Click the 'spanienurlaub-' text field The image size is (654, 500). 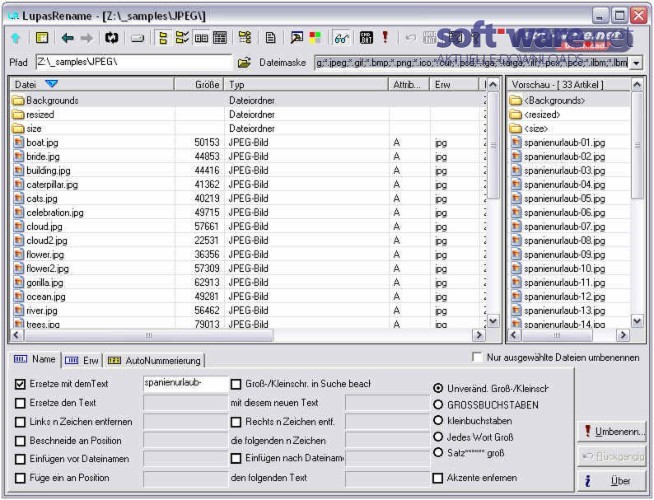(185, 384)
